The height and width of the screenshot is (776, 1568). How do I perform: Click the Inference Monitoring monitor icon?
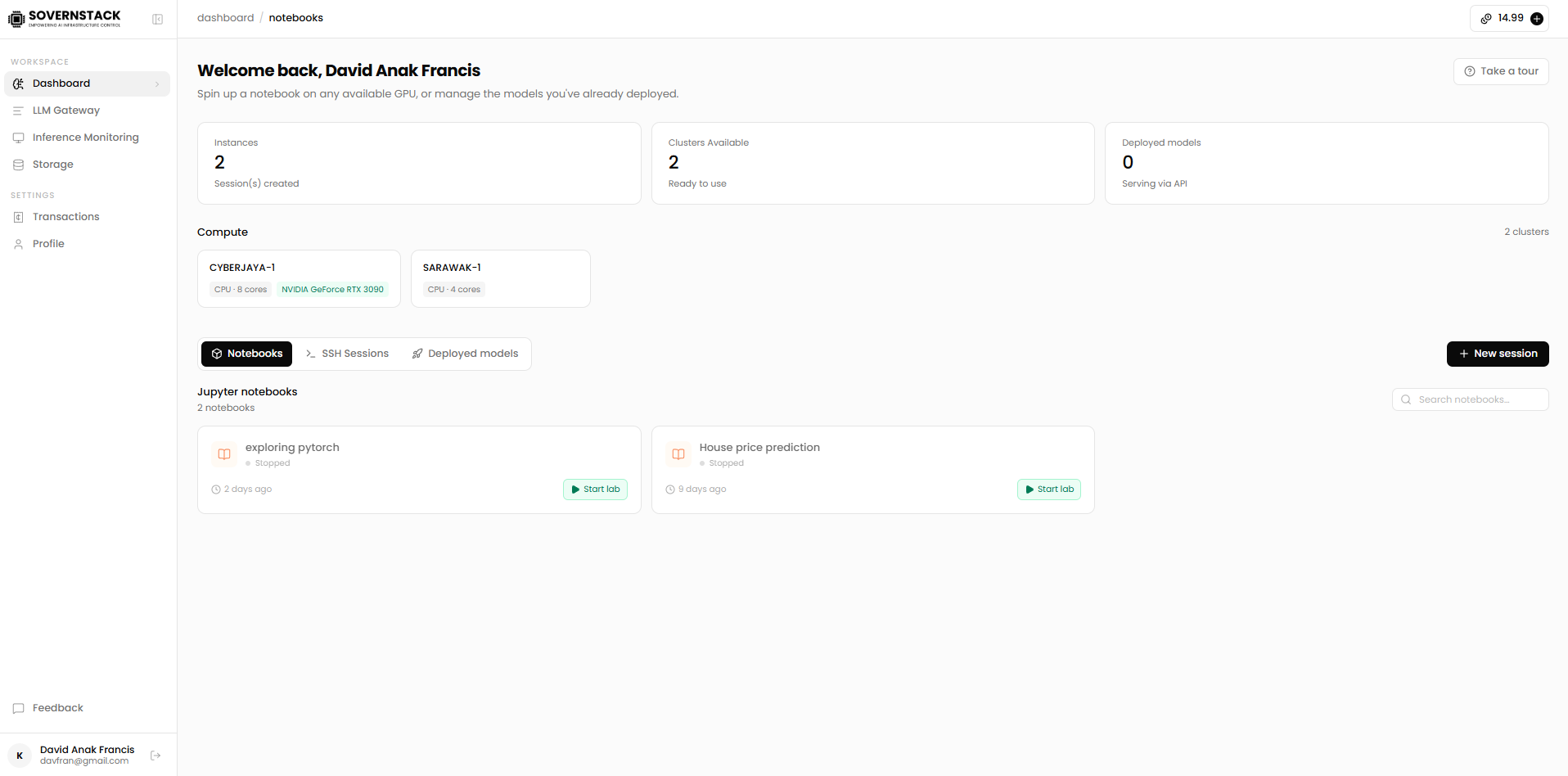(18, 138)
